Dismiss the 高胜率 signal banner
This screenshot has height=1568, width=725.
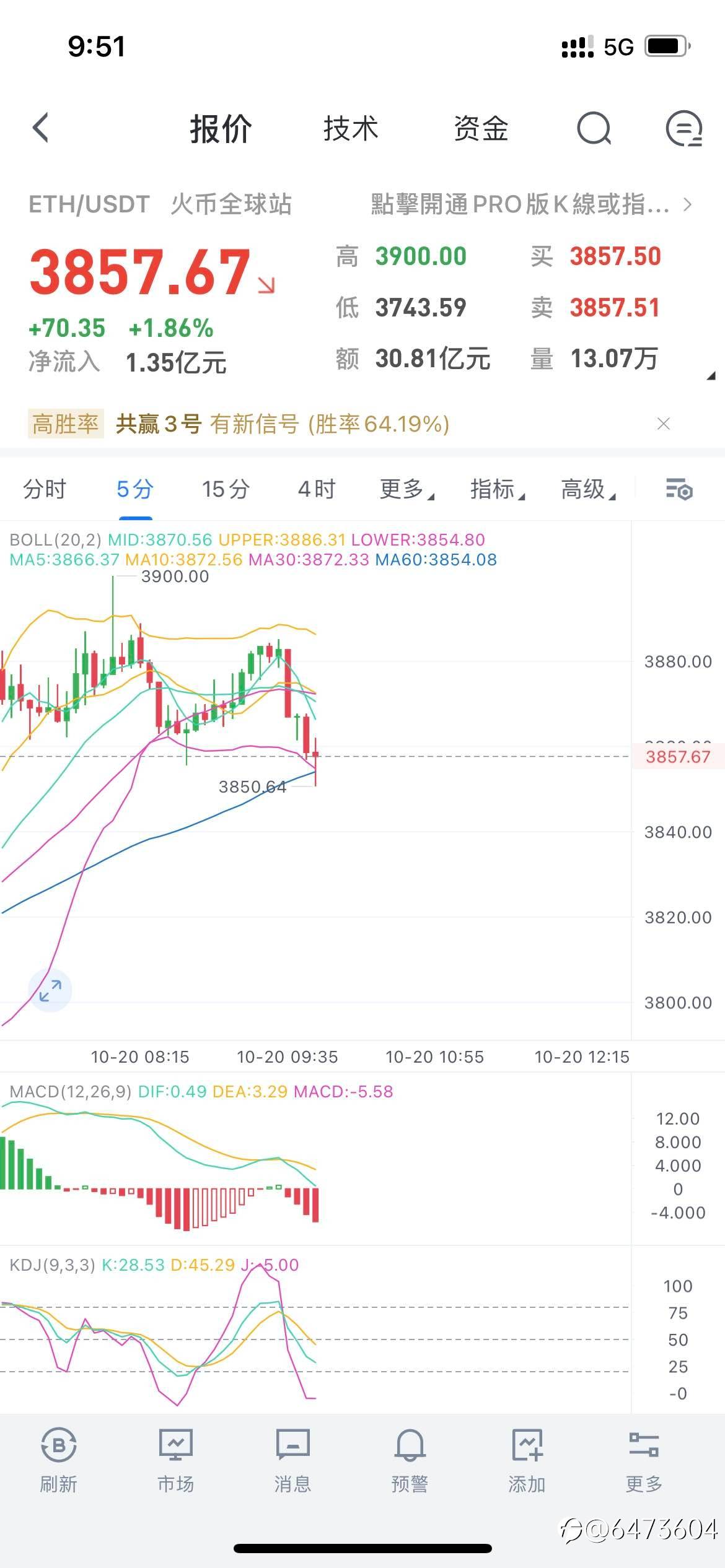coord(664,424)
